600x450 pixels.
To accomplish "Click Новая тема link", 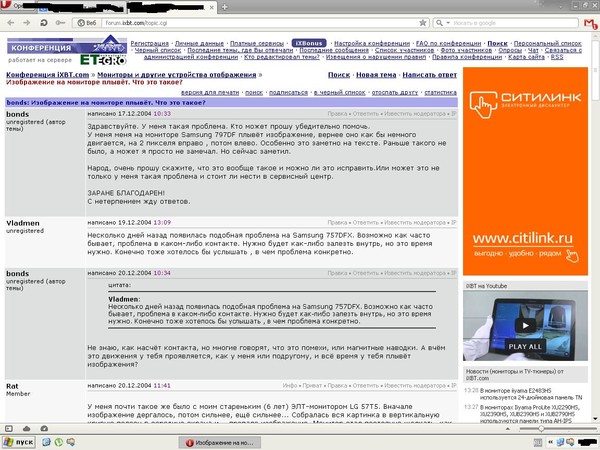I will click(x=376, y=75).
